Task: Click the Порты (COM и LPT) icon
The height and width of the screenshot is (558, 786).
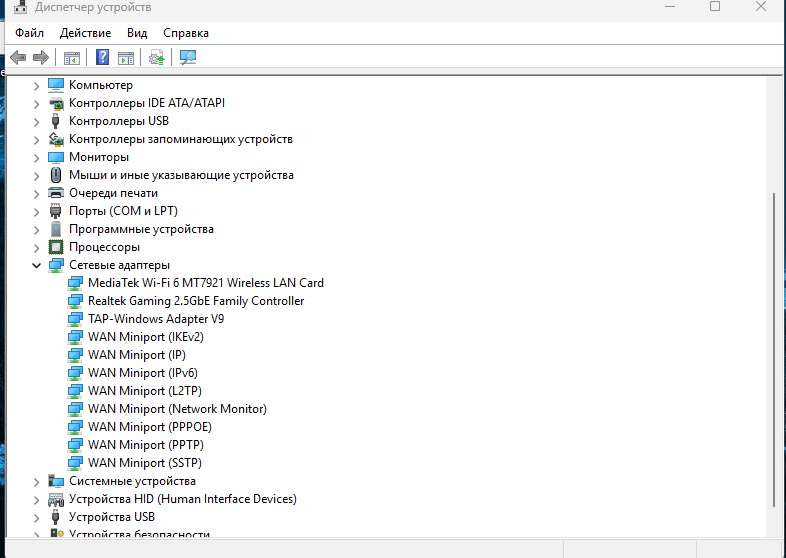Action: pos(56,211)
